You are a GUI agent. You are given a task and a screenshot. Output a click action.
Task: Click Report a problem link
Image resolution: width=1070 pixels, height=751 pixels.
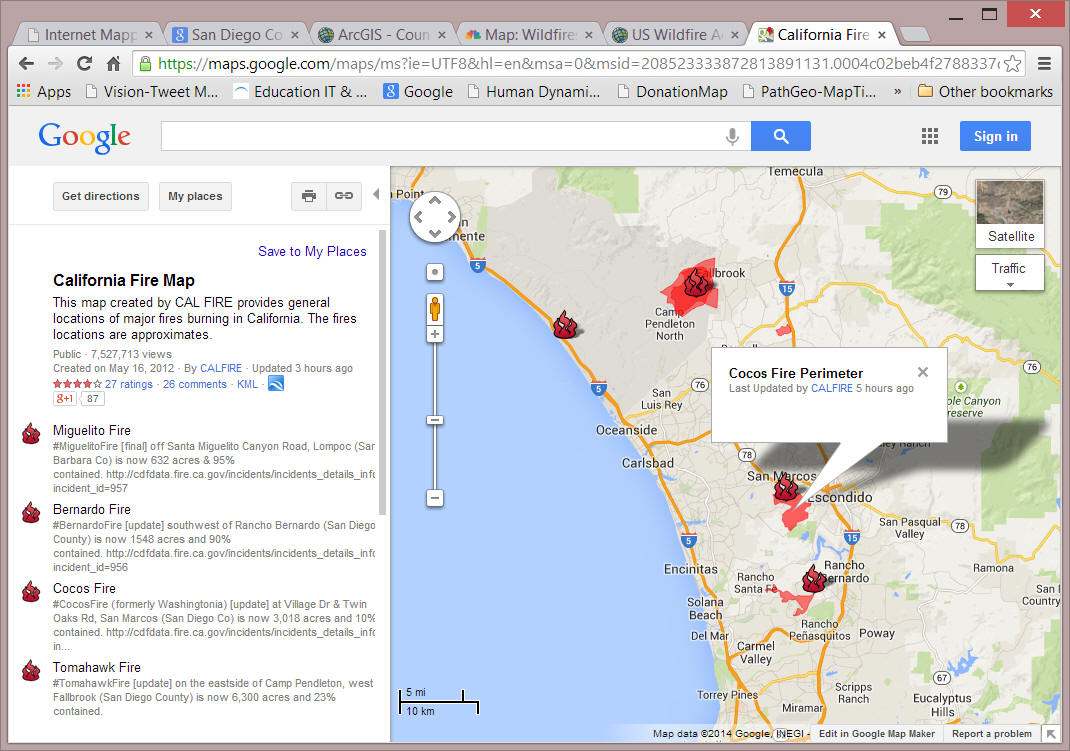(992, 734)
